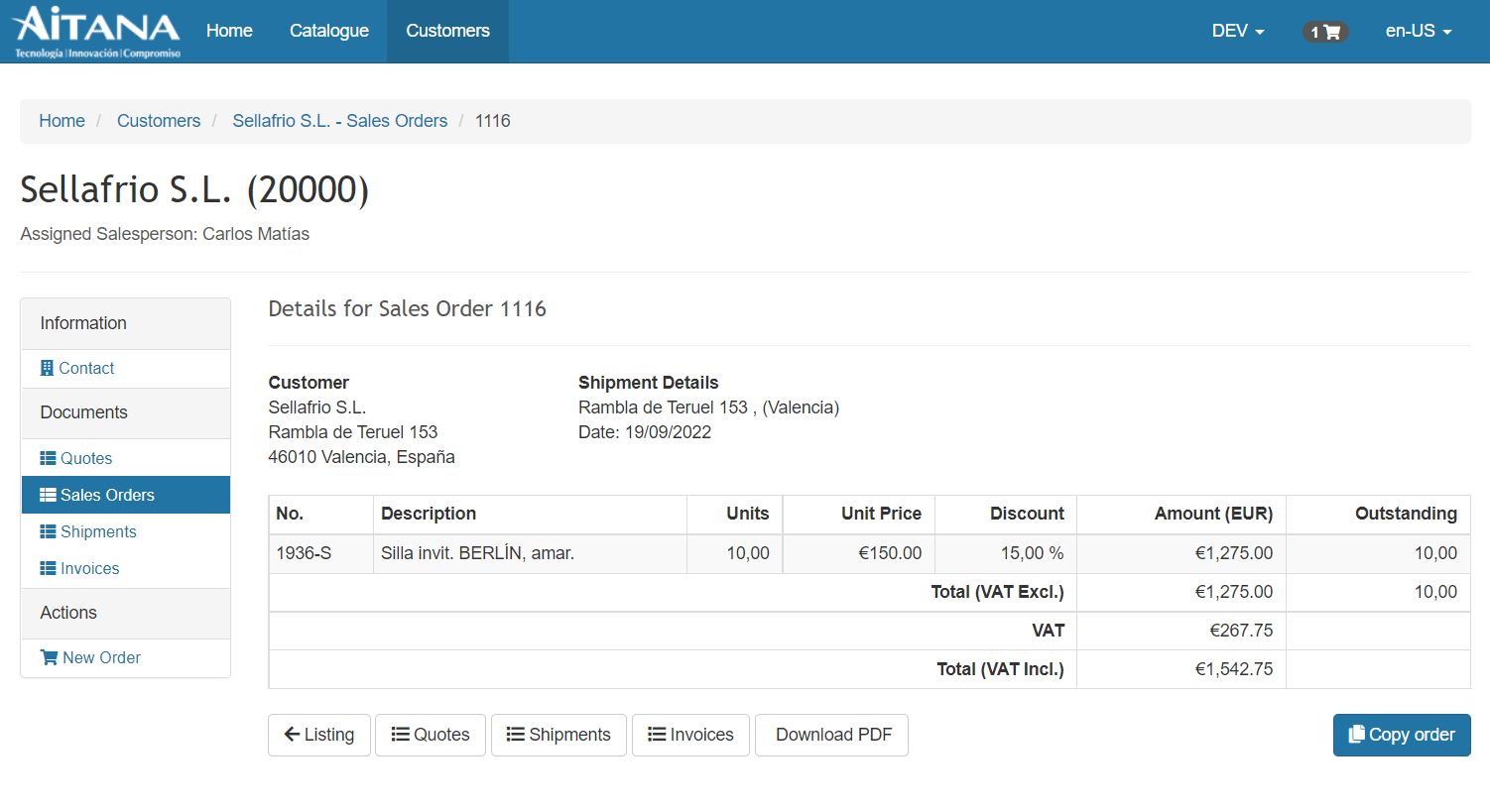The width and height of the screenshot is (1490, 812).
Task: Click the bottom Quotes button text
Action: click(441, 735)
